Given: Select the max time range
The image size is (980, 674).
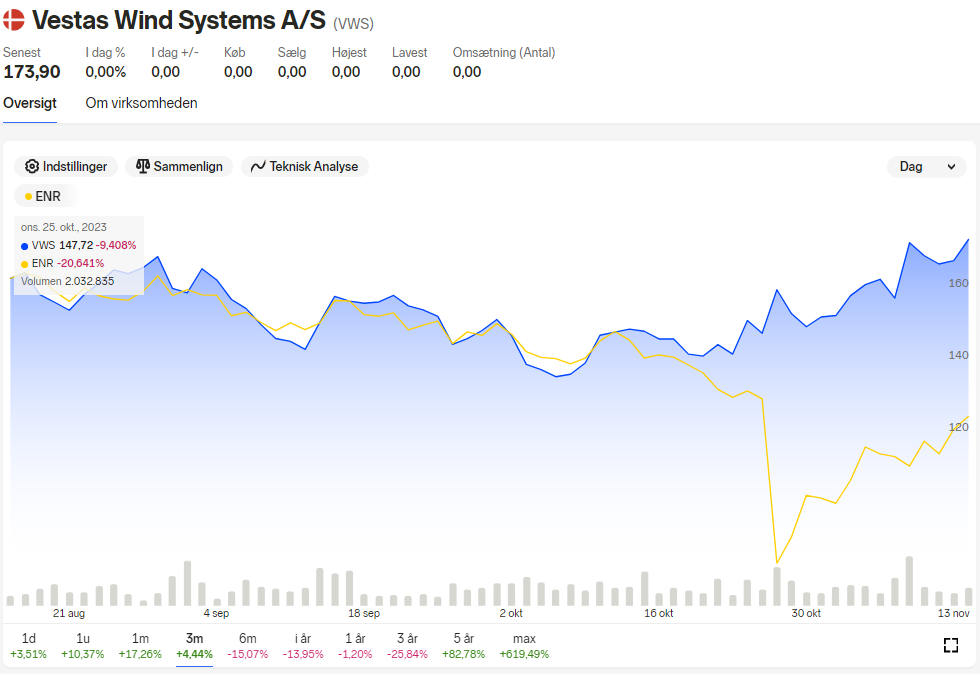Looking at the screenshot, I should 524,646.
